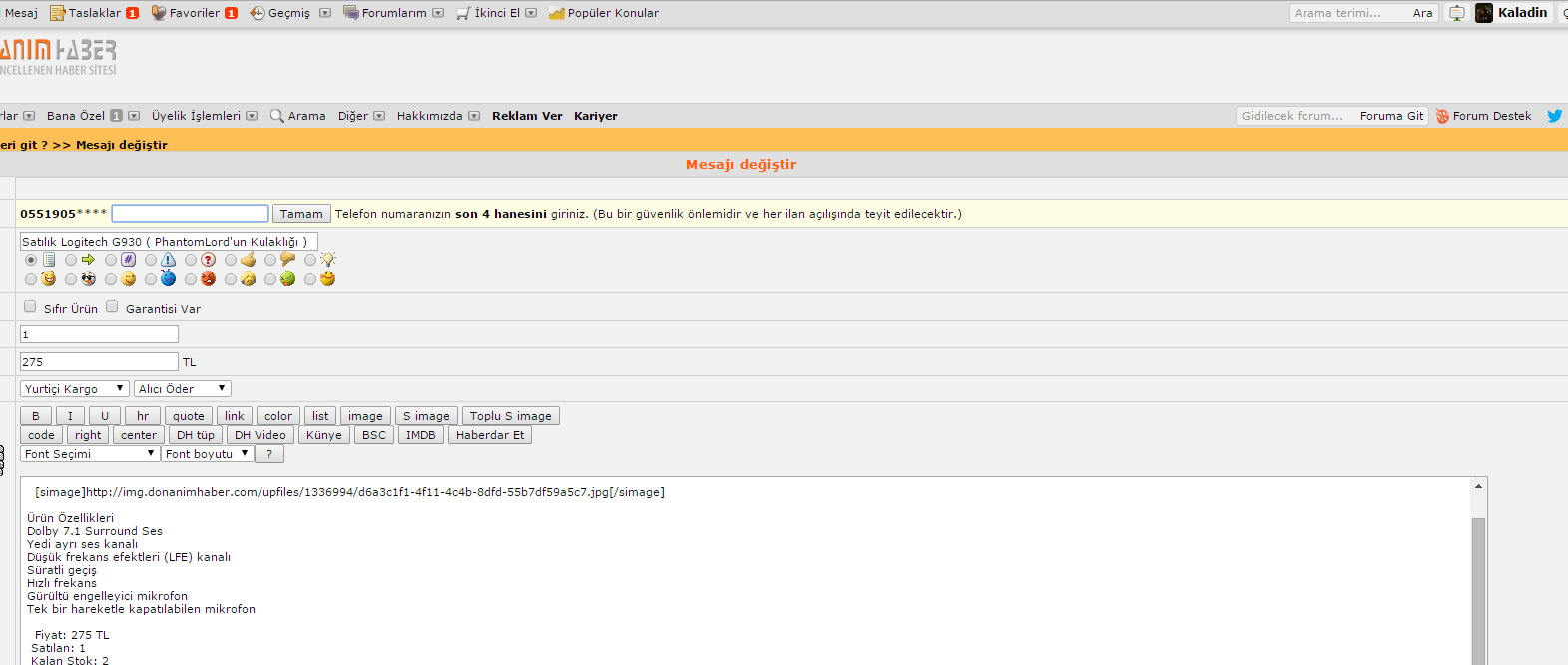Expand the Üyelik İşlemleri dropdown arrow

coord(252,116)
